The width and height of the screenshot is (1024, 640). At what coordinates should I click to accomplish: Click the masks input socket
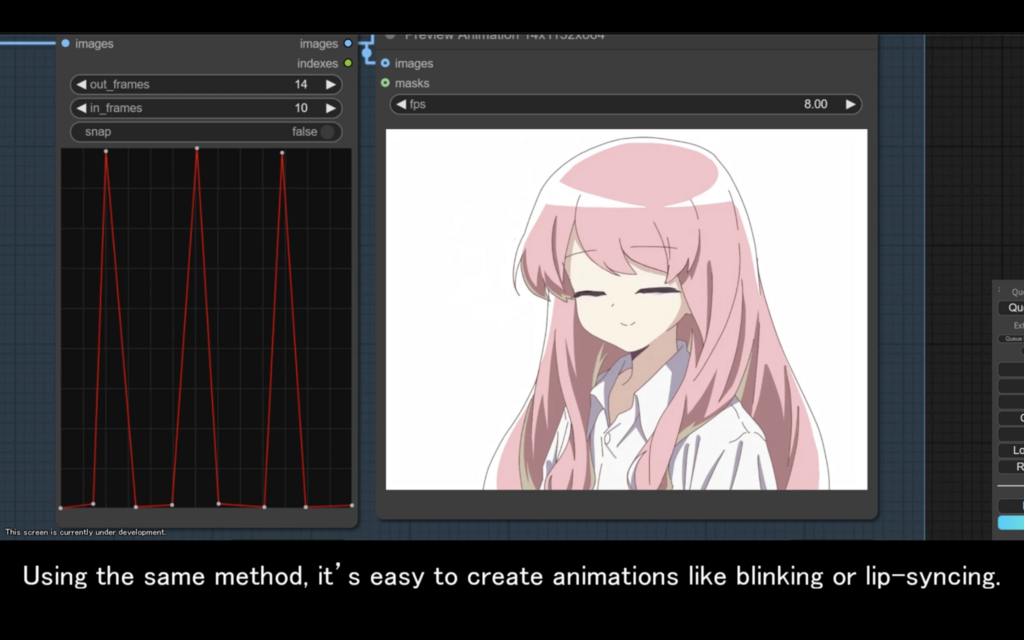(385, 82)
